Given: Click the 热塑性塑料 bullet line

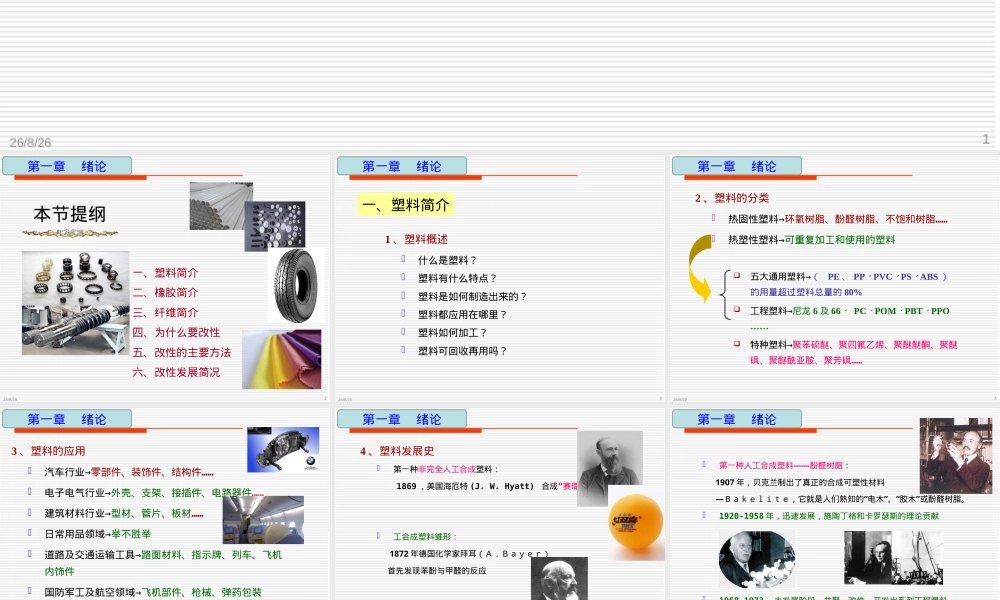Looking at the screenshot, I should pos(812,240).
